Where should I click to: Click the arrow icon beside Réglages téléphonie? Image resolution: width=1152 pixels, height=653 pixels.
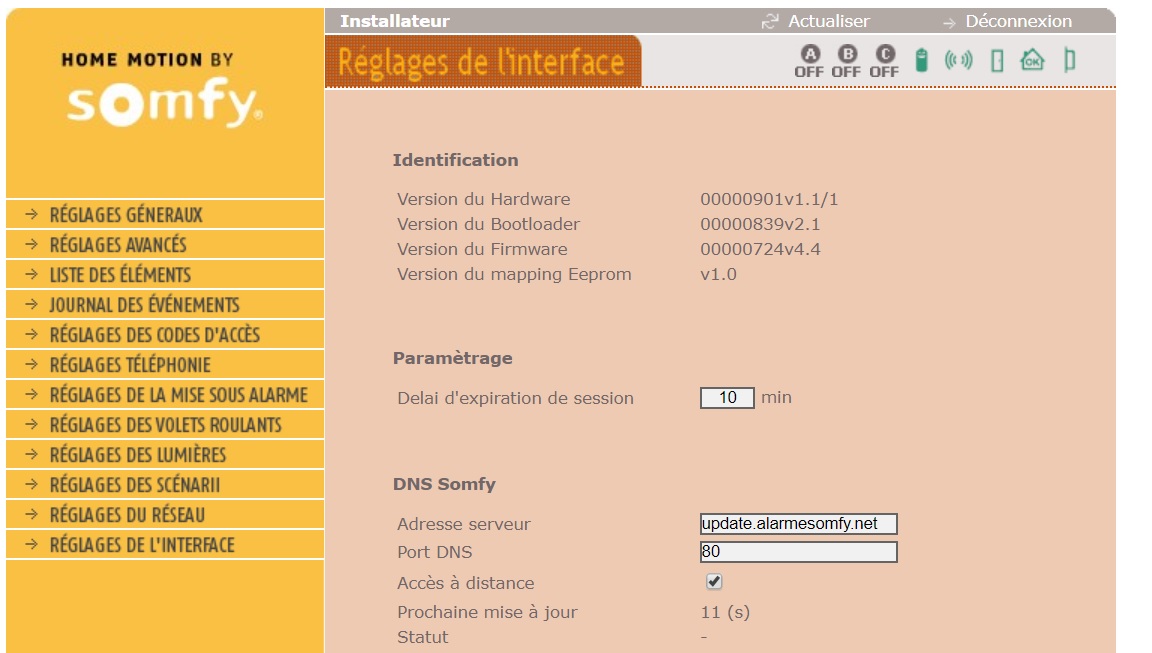point(32,364)
